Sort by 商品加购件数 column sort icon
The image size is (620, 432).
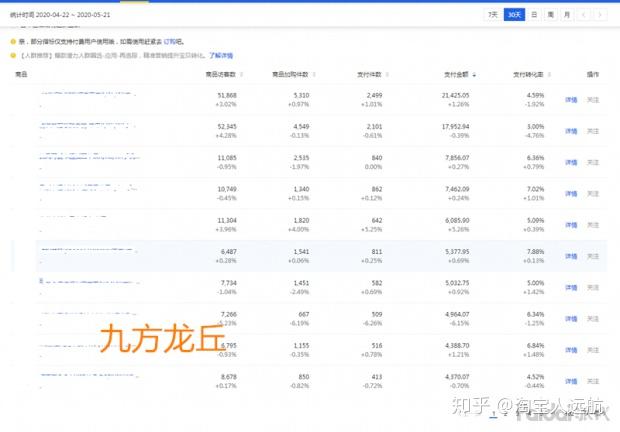point(314,74)
